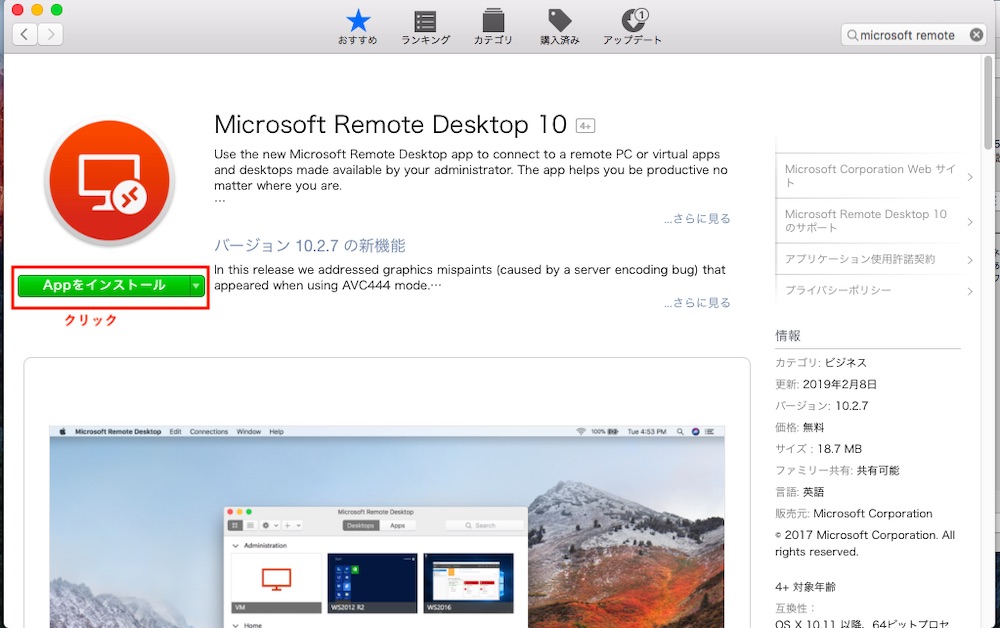Screen dimensions: 1000x628
Task: Click the 言語: 英語 info row
Action: coord(800,492)
